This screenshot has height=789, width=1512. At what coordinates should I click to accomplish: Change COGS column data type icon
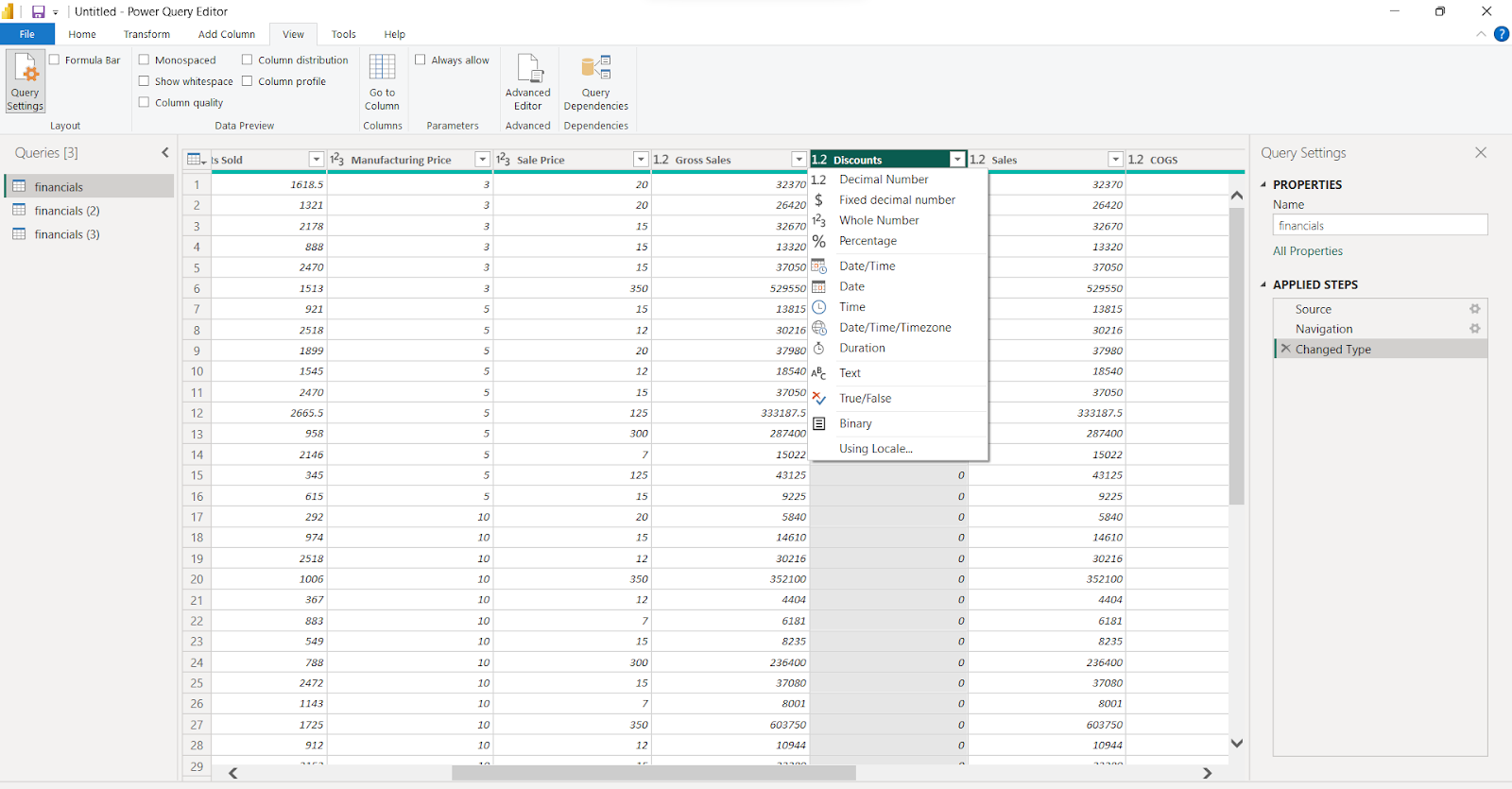1136,160
